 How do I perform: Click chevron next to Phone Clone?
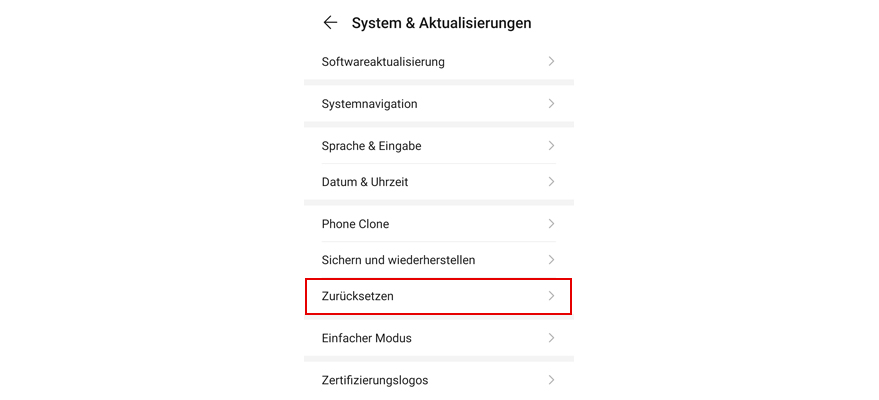click(x=551, y=224)
